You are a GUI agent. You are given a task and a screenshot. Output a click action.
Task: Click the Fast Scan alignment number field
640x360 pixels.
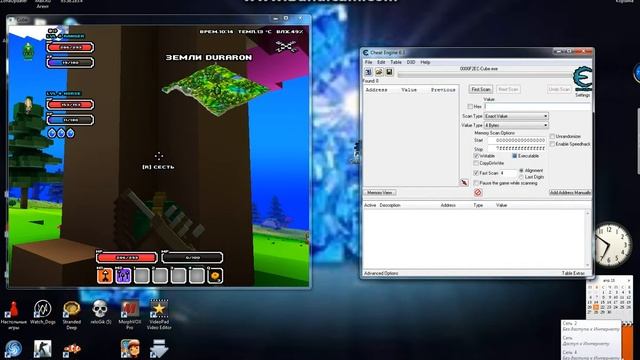(x=508, y=173)
